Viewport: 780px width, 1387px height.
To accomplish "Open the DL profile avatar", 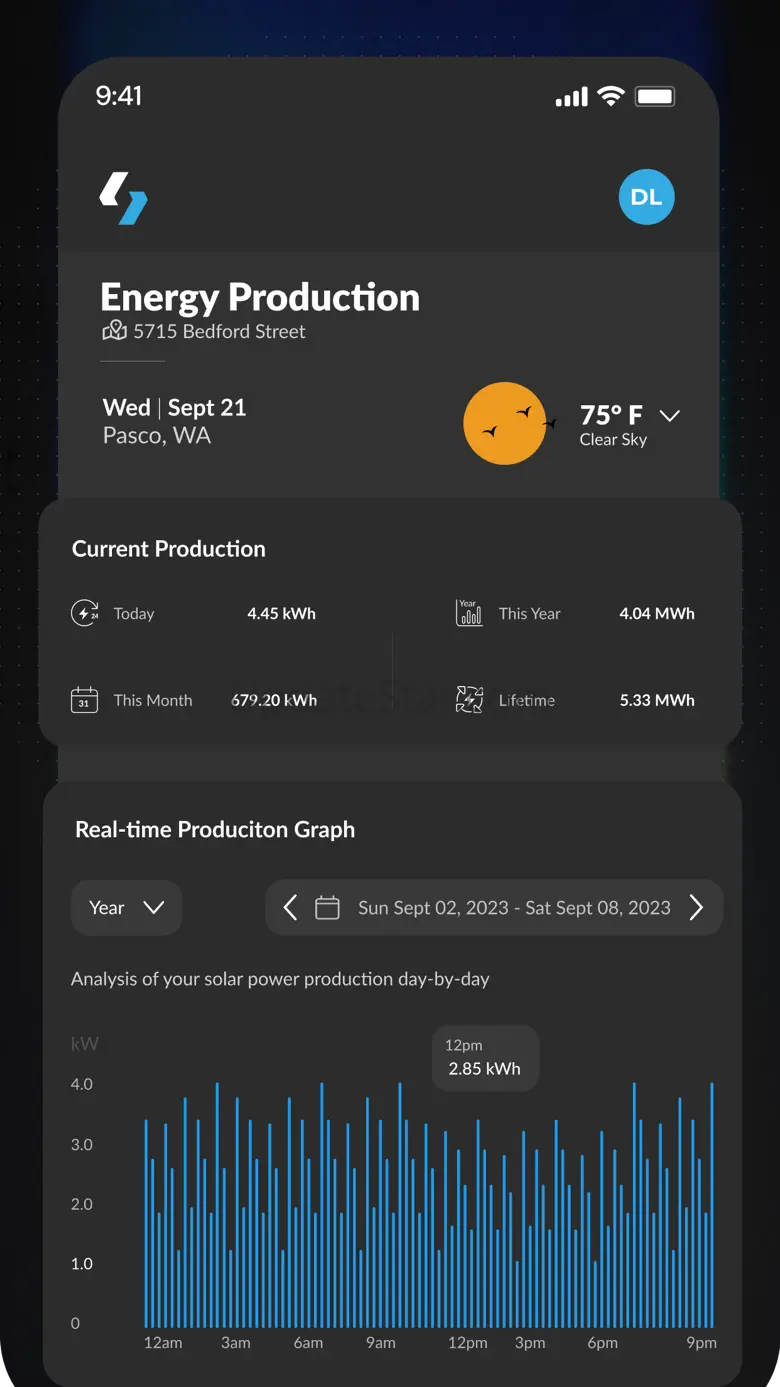I will pos(647,197).
